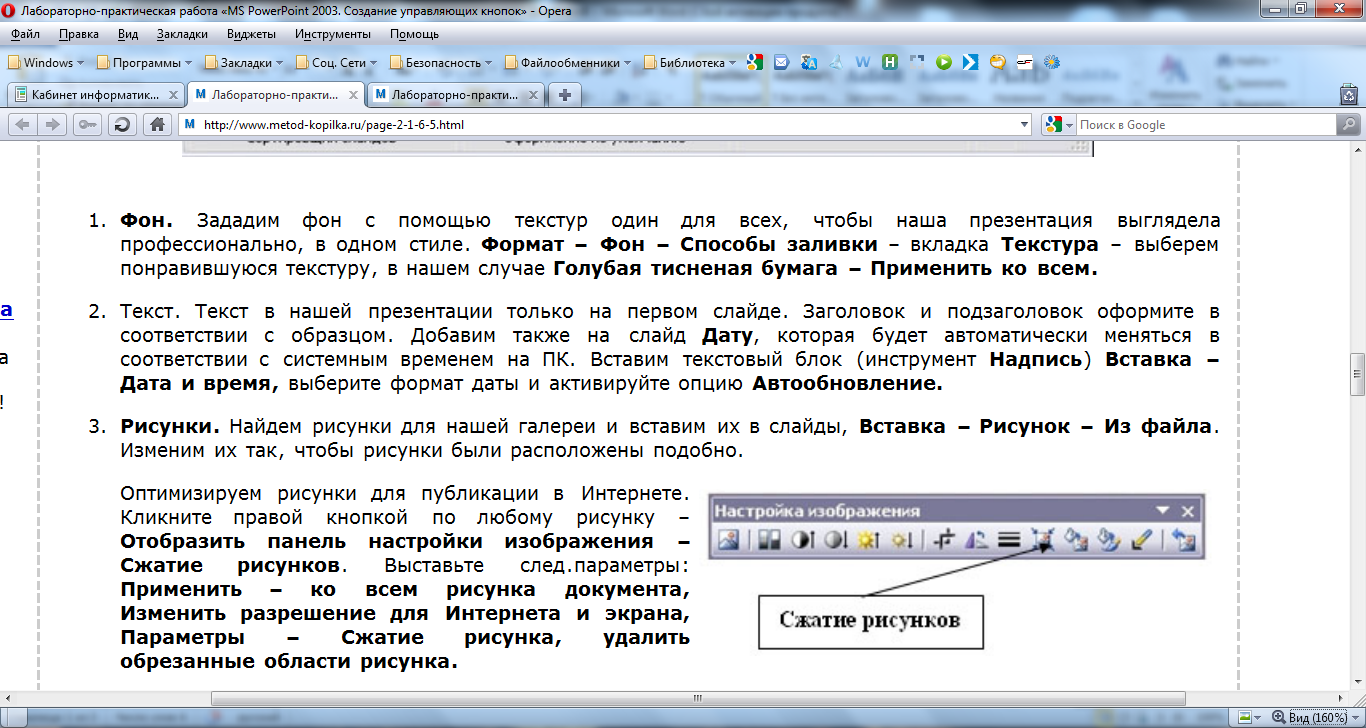Open the search engine selector dropdown
1366x728 pixels.
(x=1057, y=125)
